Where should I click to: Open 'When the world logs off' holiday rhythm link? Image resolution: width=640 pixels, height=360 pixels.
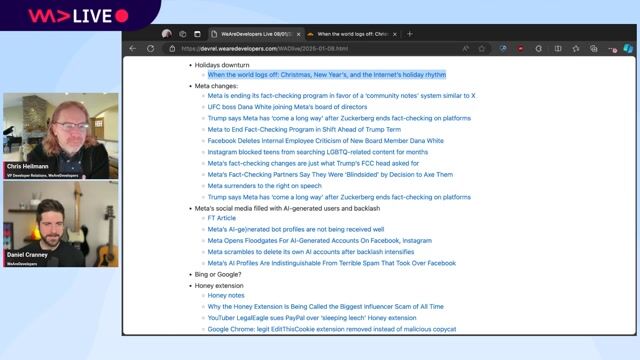pyautogui.click(x=327, y=75)
